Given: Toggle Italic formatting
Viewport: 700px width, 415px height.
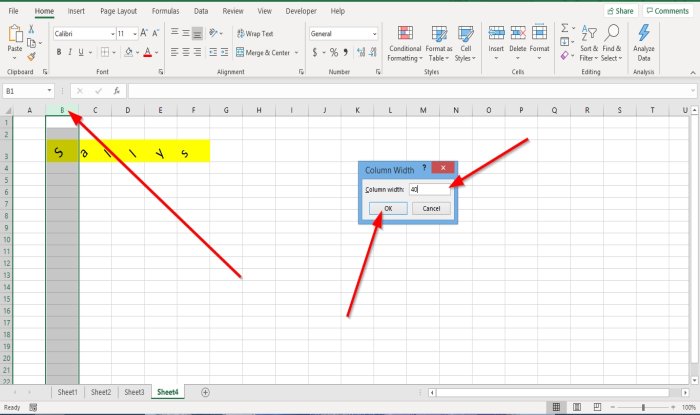Looking at the screenshot, I should tap(70, 52).
